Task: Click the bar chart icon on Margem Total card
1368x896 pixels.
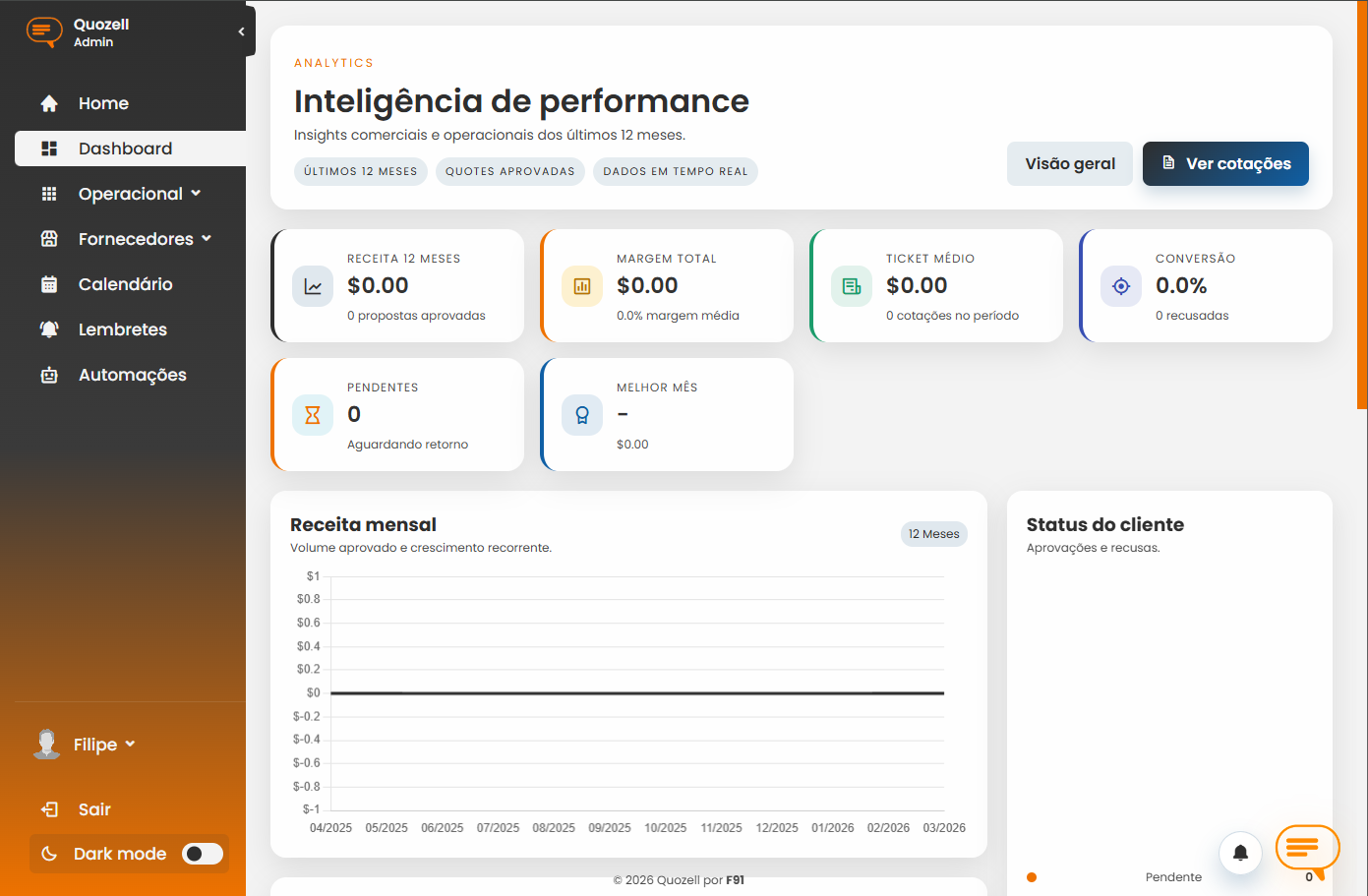Action: pyautogui.click(x=581, y=285)
